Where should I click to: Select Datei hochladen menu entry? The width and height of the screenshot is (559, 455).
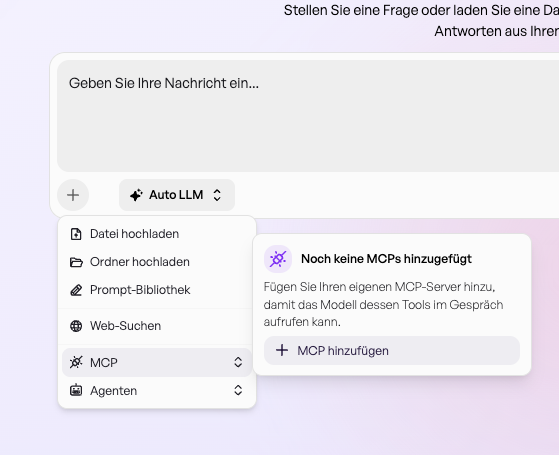[157, 234]
